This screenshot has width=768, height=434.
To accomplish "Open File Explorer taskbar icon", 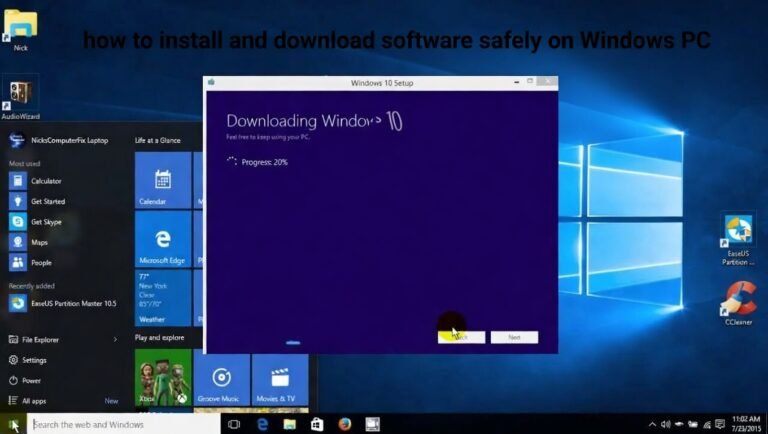I will point(289,424).
